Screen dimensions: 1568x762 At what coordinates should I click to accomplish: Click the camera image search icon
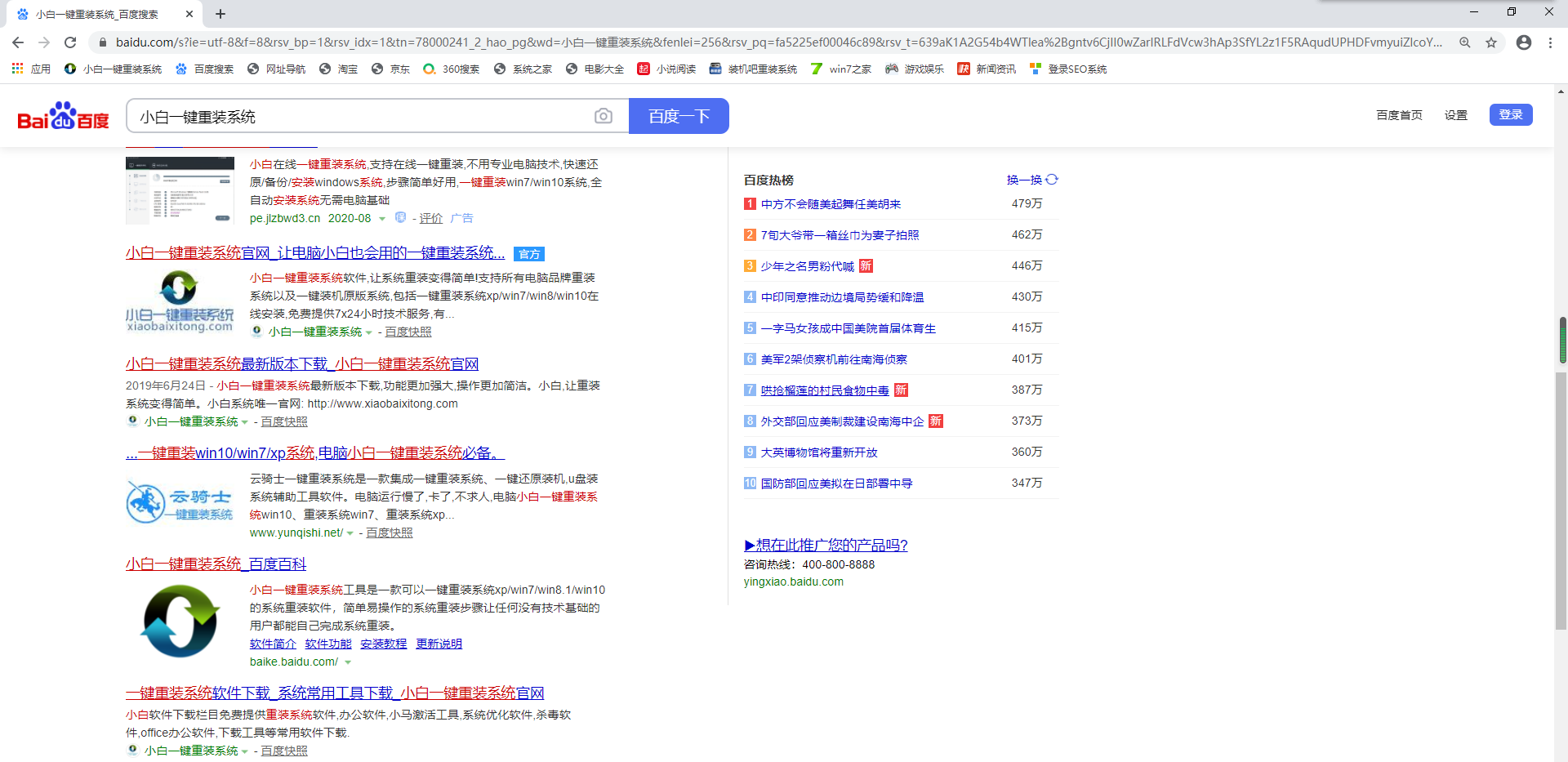(x=603, y=116)
